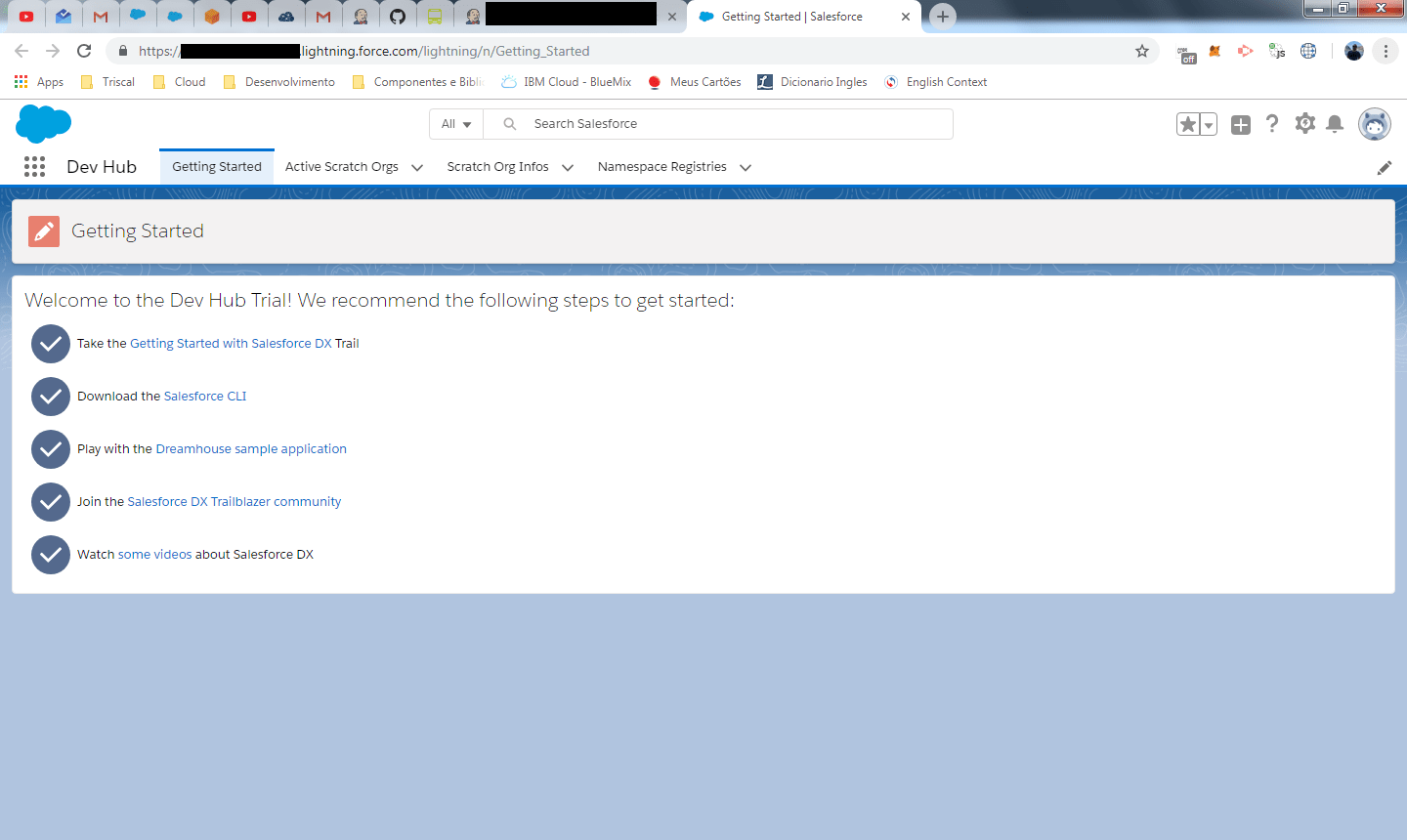Focus the Search Salesforce field
Viewport: 1407px width, 840px height.
click(x=718, y=124)
